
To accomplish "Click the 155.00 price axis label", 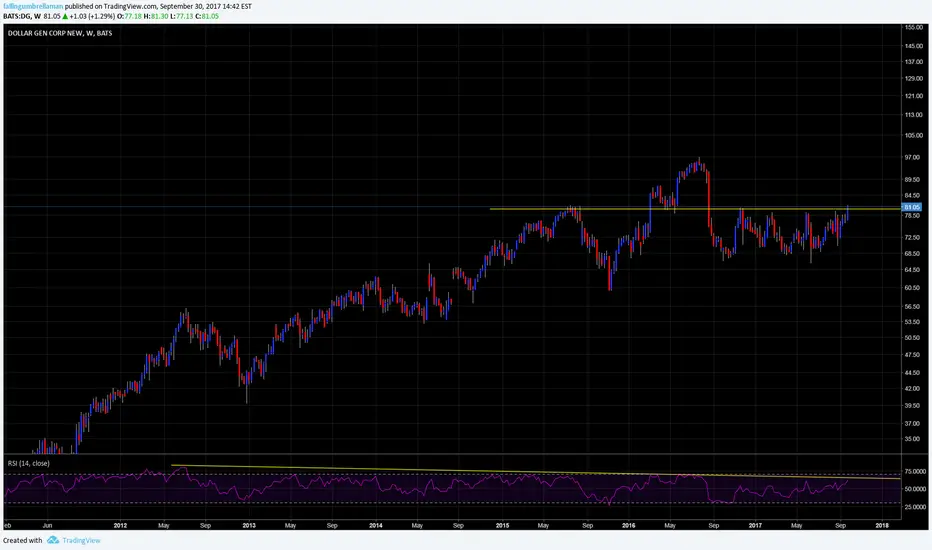I will [914, 27].
